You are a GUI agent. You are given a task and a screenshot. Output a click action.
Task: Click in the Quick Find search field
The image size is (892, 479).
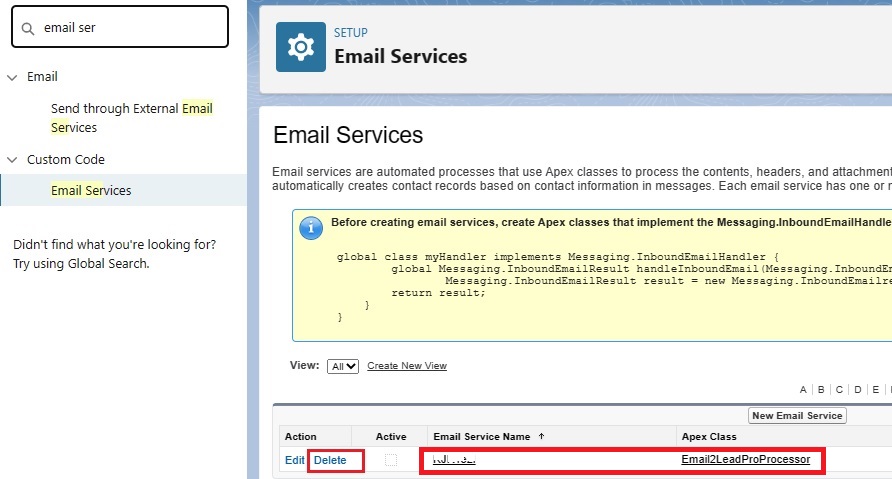[130, 28]
